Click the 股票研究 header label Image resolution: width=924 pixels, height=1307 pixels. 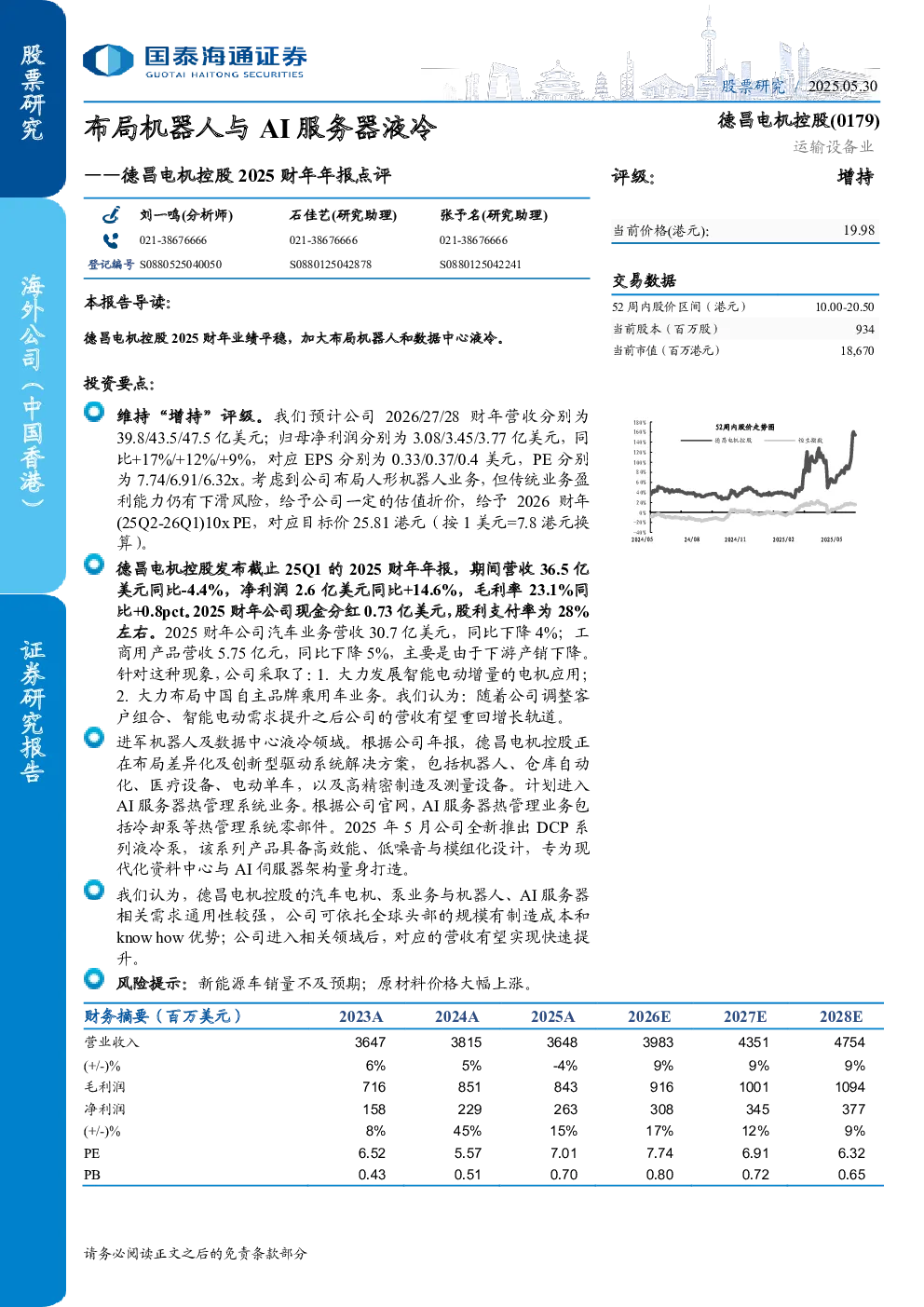753,86
